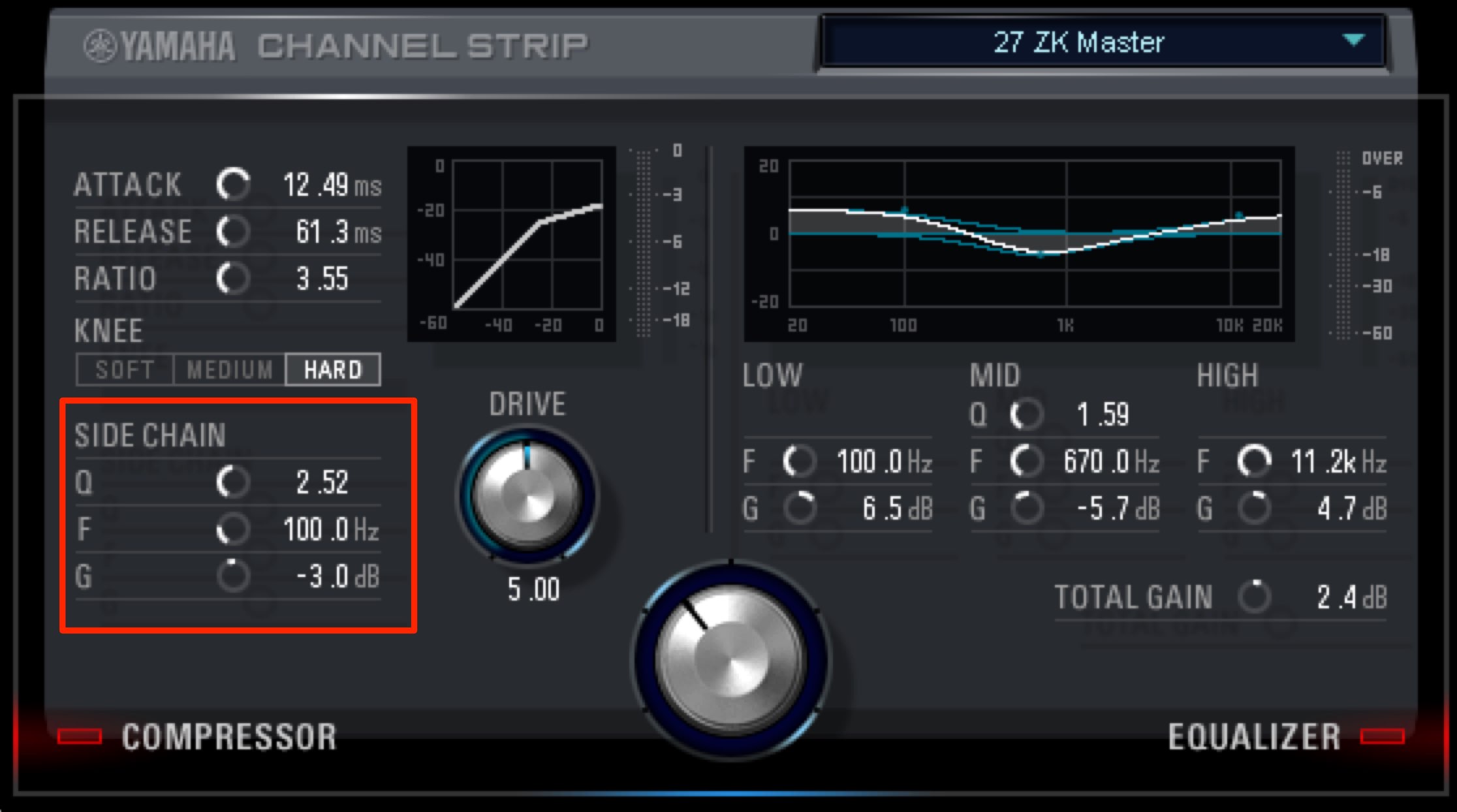Click the MID band Q knob
The image size is (1457, 812).
(x=1027, y=414)
